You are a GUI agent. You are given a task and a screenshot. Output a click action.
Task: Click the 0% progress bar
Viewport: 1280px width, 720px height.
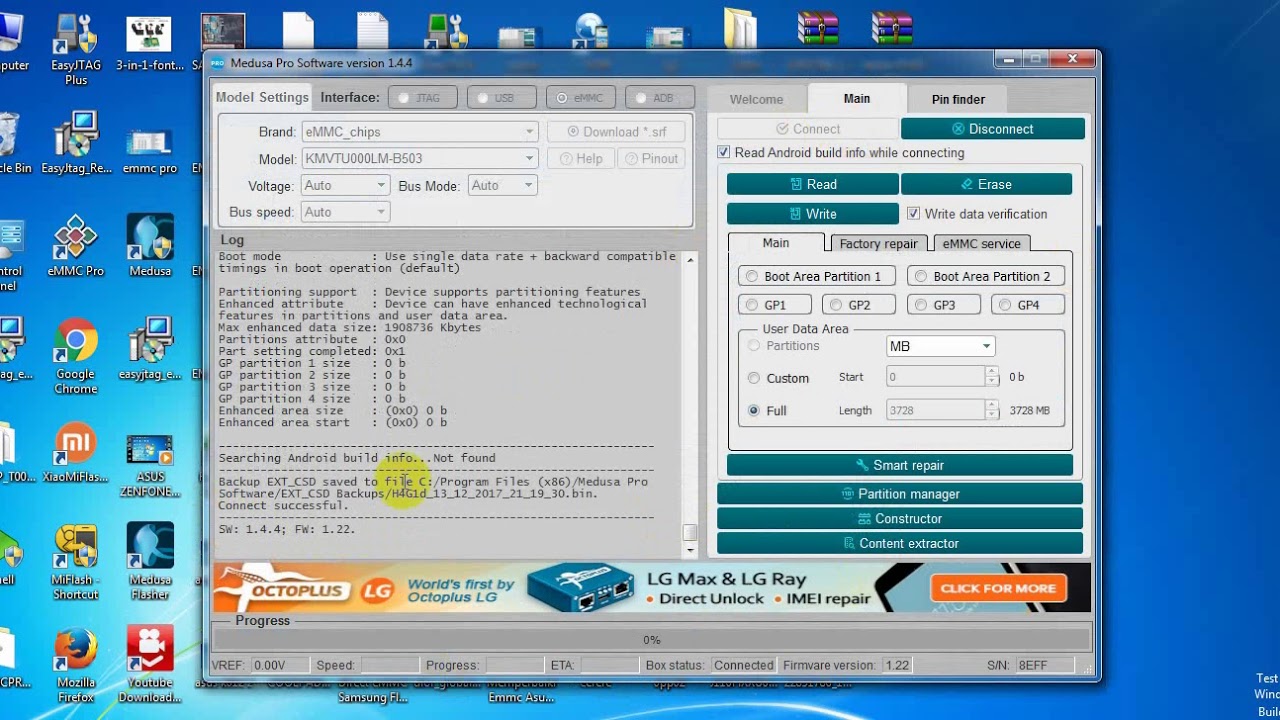(x=652, y=640)
